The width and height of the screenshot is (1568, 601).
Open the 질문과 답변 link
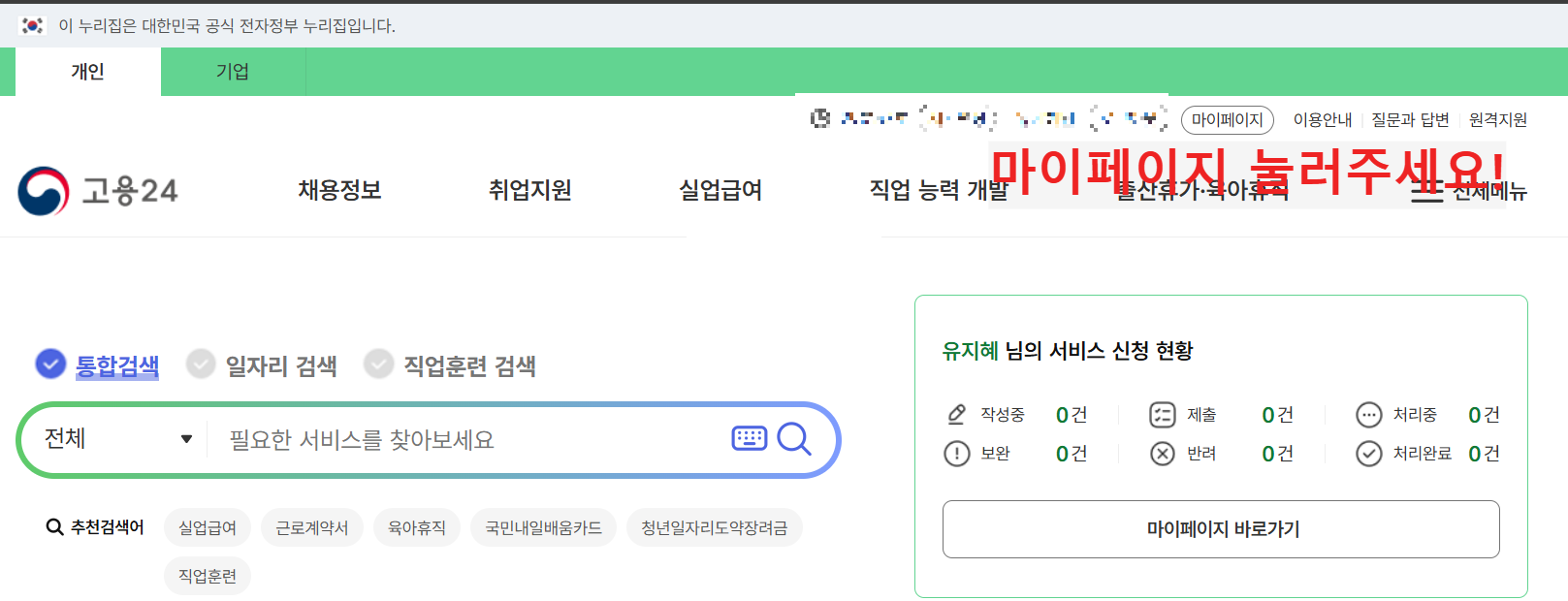pos(1410,119)
